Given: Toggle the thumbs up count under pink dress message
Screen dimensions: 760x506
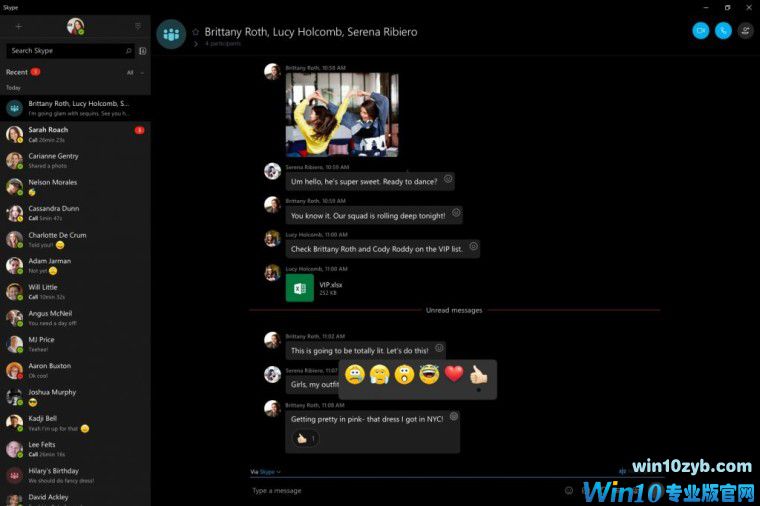Looking at the screenshot, I should click(305, 439).
